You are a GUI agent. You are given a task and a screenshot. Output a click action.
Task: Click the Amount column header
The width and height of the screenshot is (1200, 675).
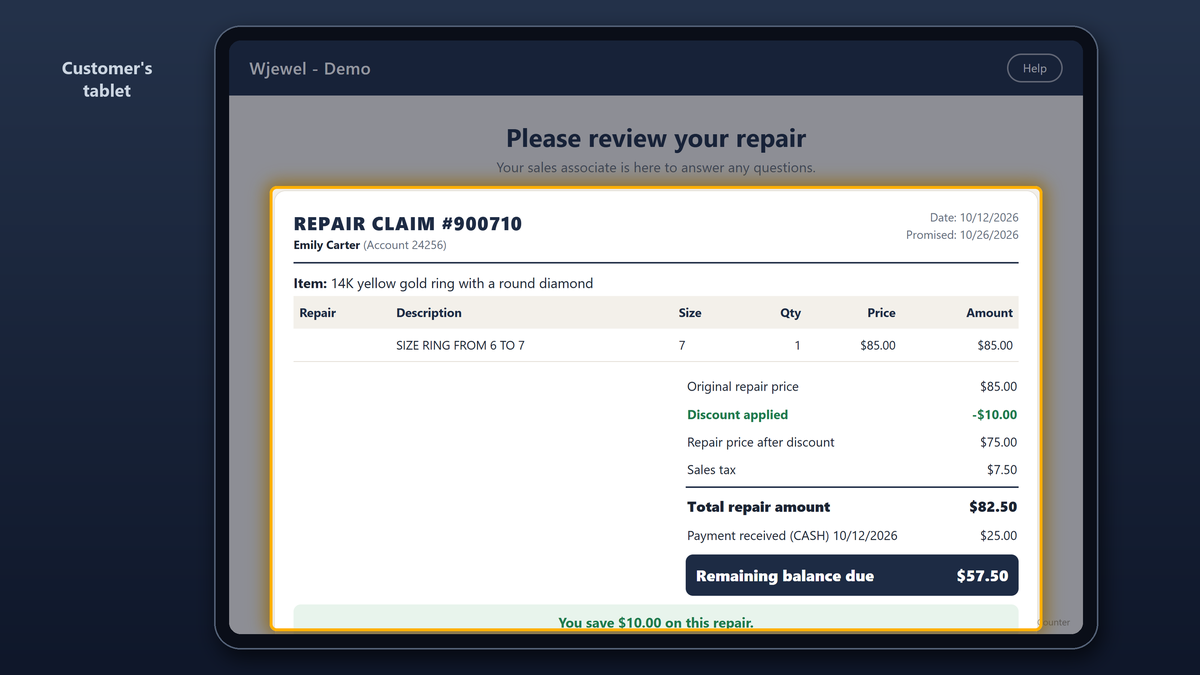tap(989, 313)
